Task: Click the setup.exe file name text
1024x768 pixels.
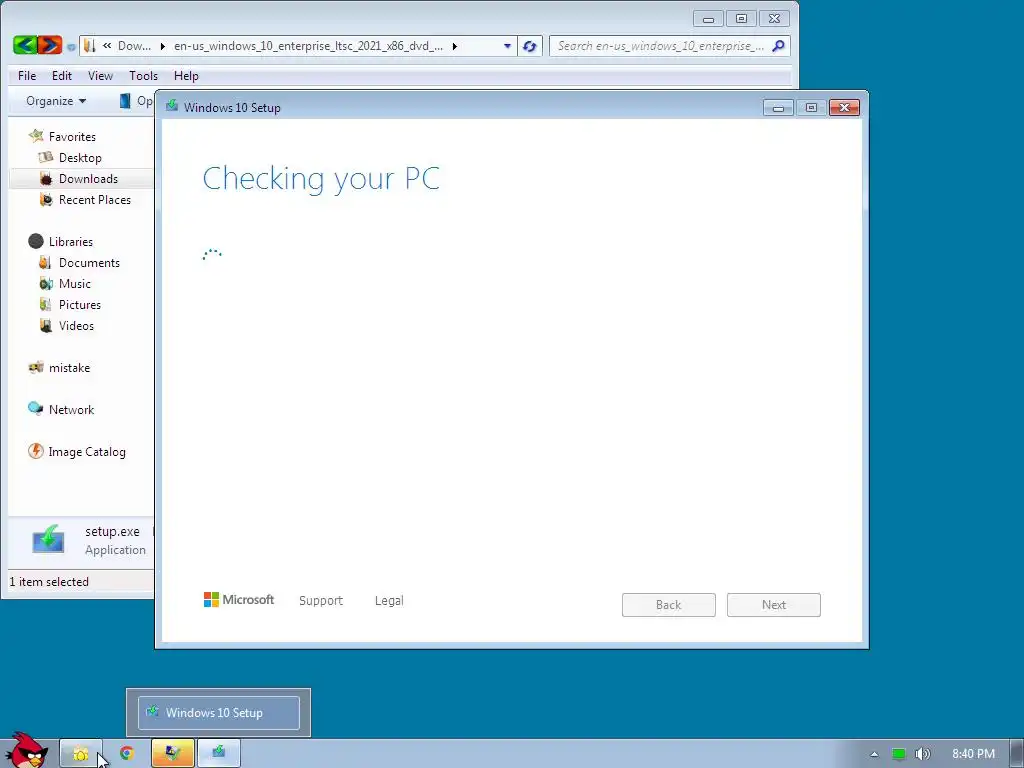Action: click(112, 532)
